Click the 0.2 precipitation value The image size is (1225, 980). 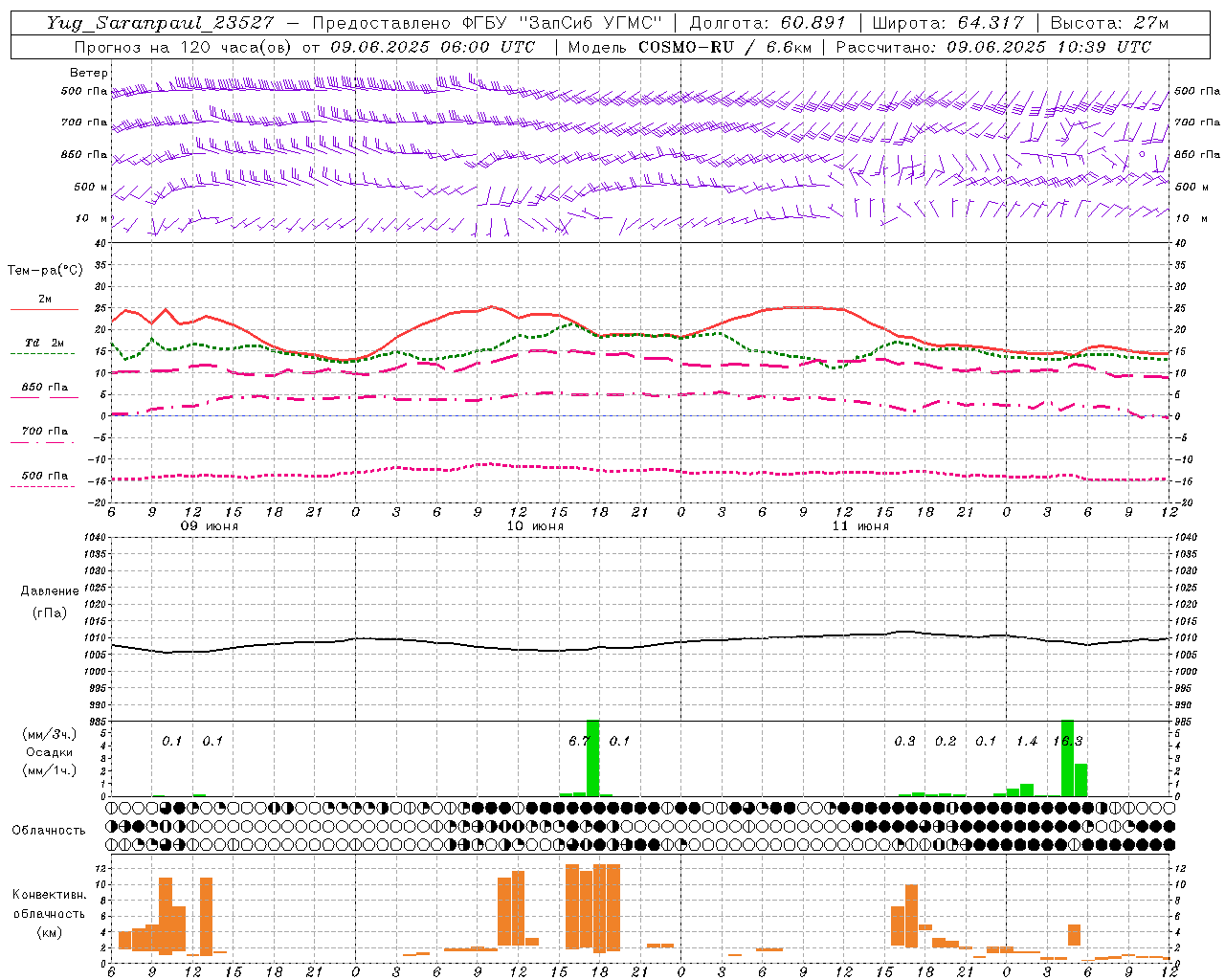946,741
